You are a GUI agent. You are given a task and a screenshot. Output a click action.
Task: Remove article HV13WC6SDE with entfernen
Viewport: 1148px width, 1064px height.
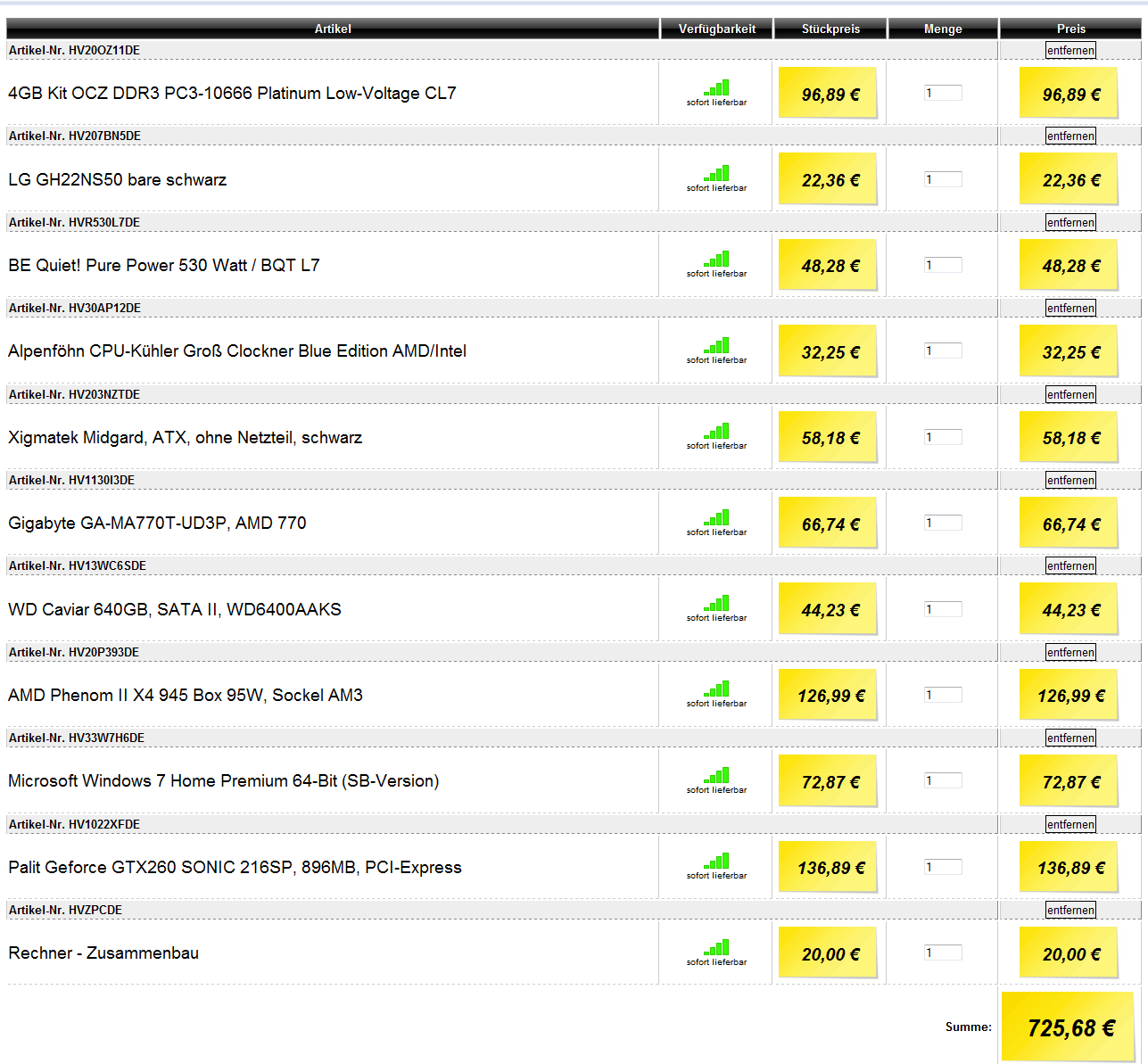[1070, 565]
